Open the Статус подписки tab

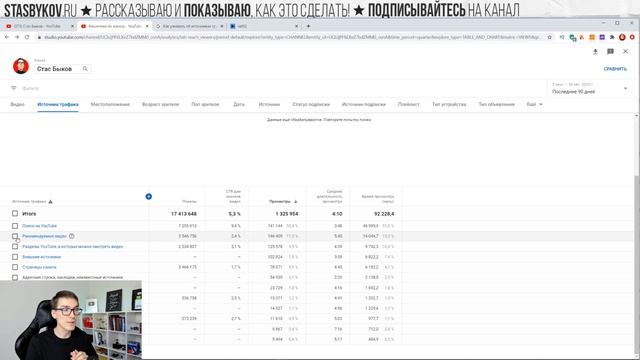coord(311,104)
